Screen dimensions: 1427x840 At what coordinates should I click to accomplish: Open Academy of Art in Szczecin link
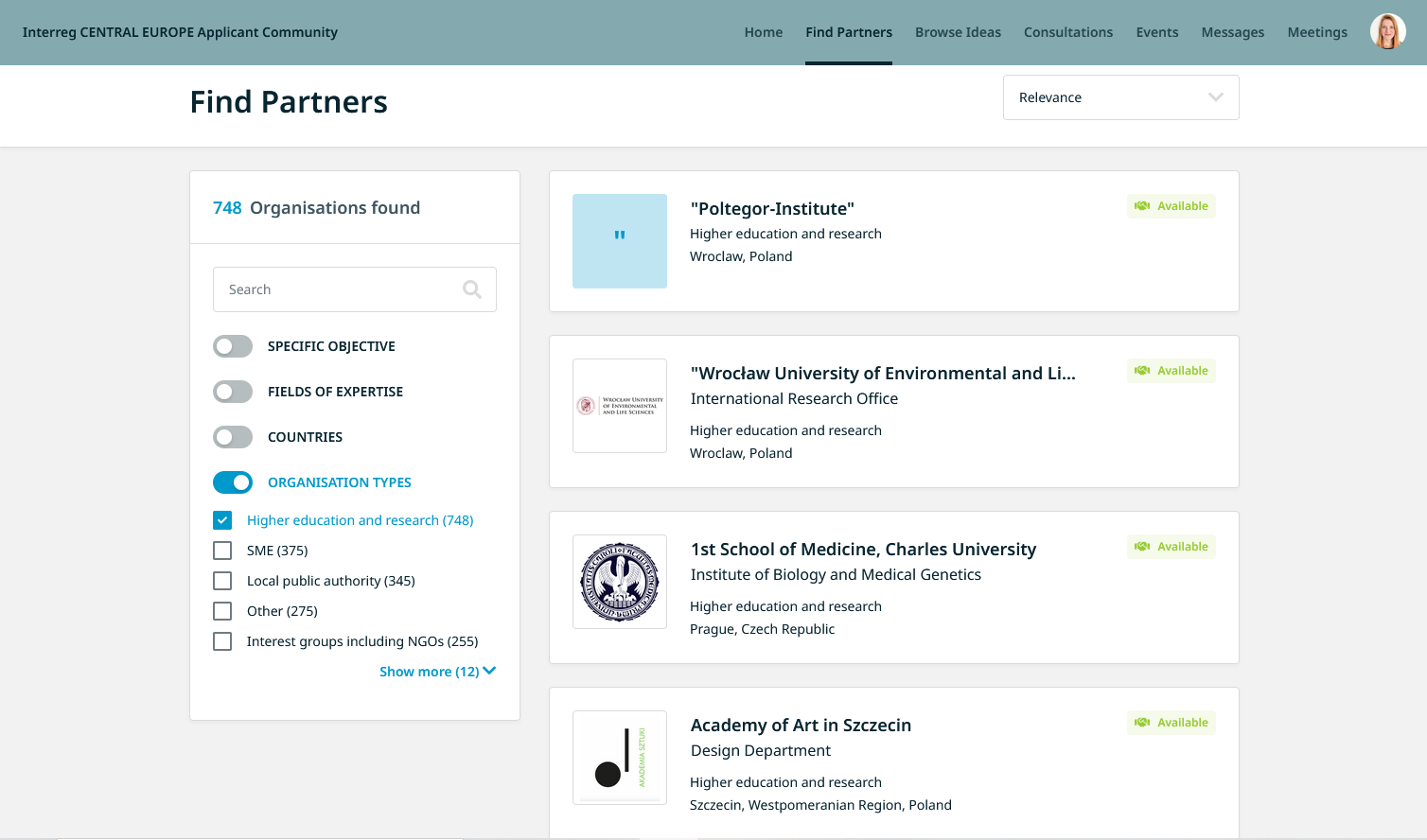tap(801, 726)
